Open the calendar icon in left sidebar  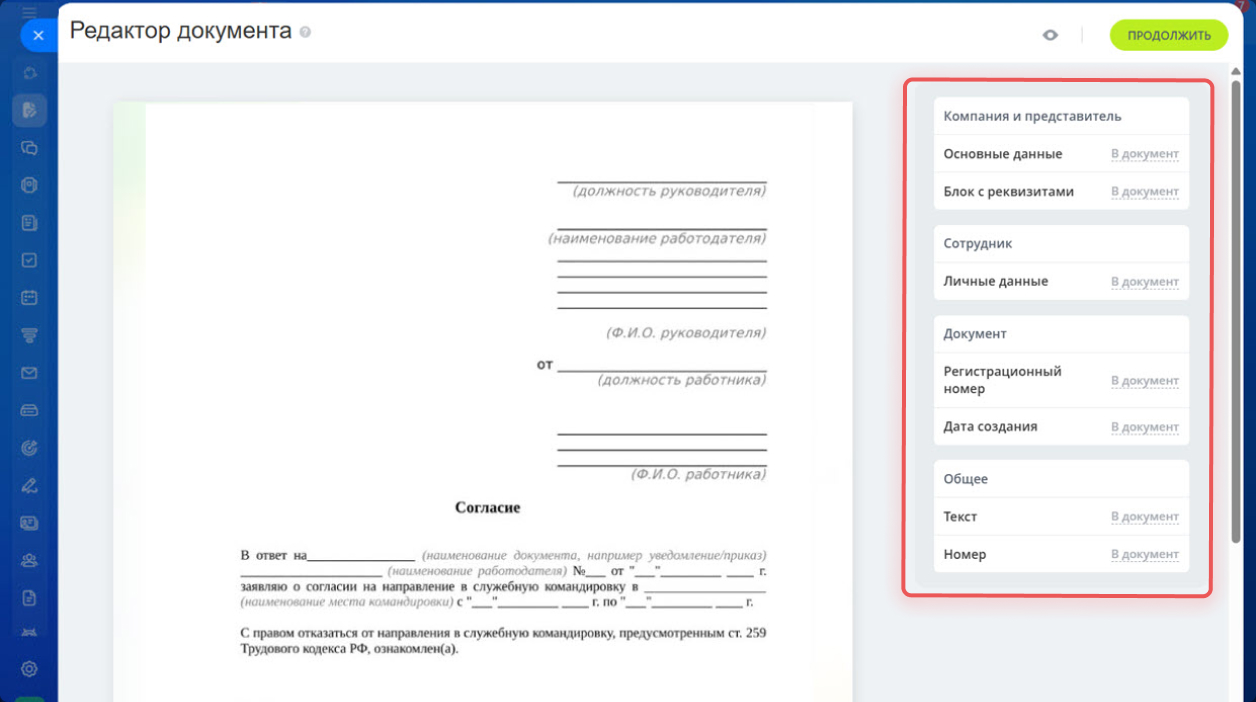(x=29, y=297)
